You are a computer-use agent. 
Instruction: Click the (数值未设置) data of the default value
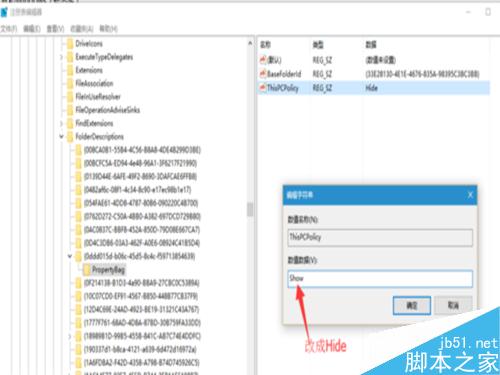pos(380,60)
